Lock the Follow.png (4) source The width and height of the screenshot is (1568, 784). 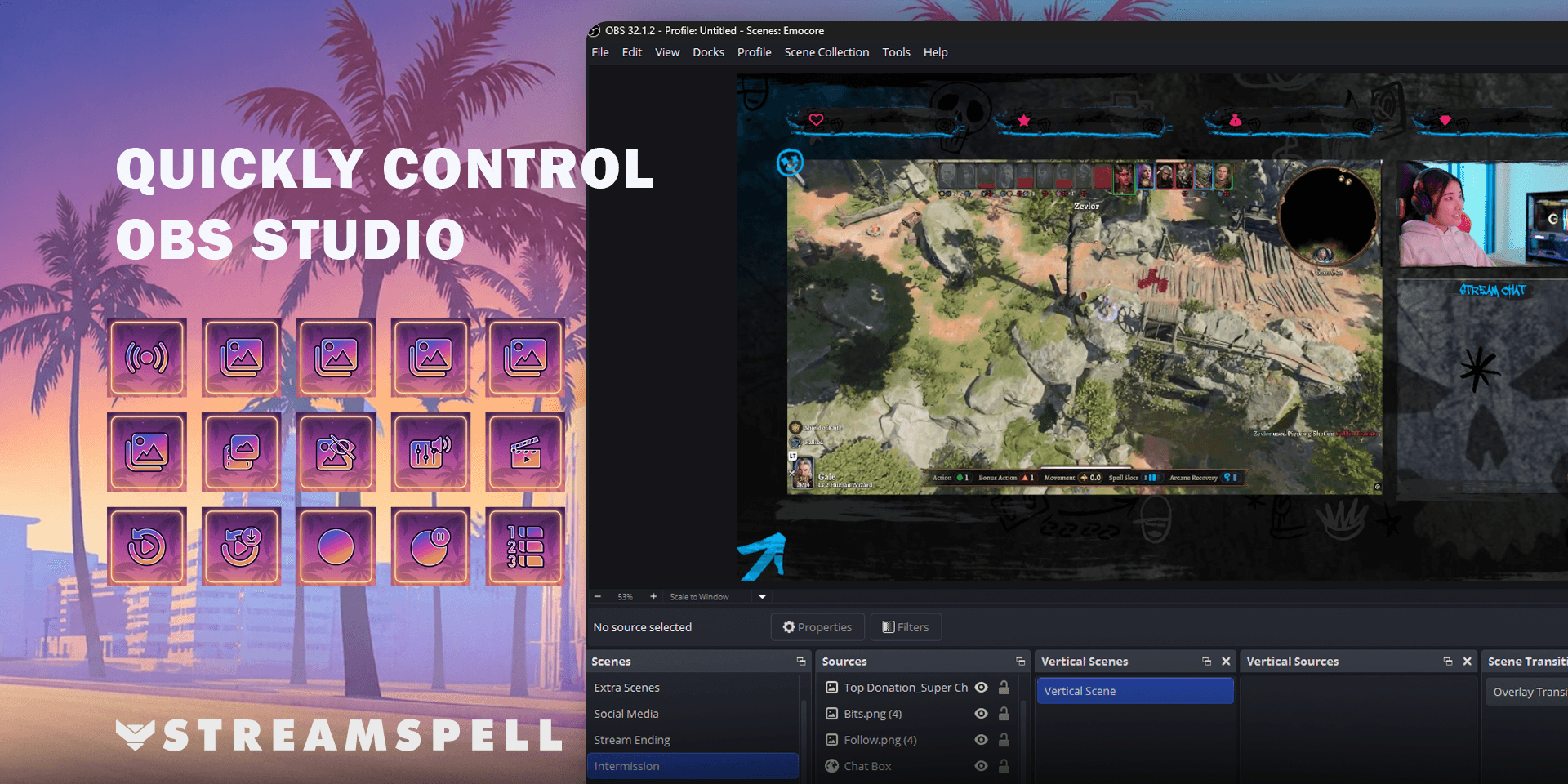1004,740
